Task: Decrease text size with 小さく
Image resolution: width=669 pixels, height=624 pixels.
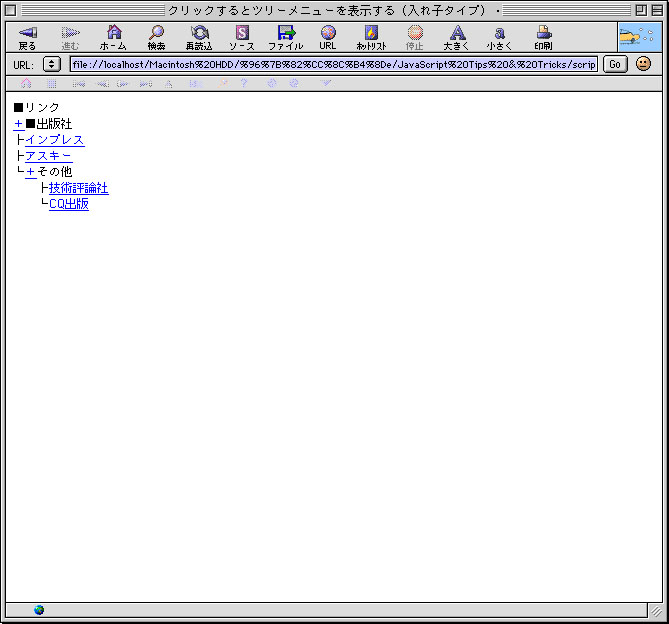Action: (500, 38)
